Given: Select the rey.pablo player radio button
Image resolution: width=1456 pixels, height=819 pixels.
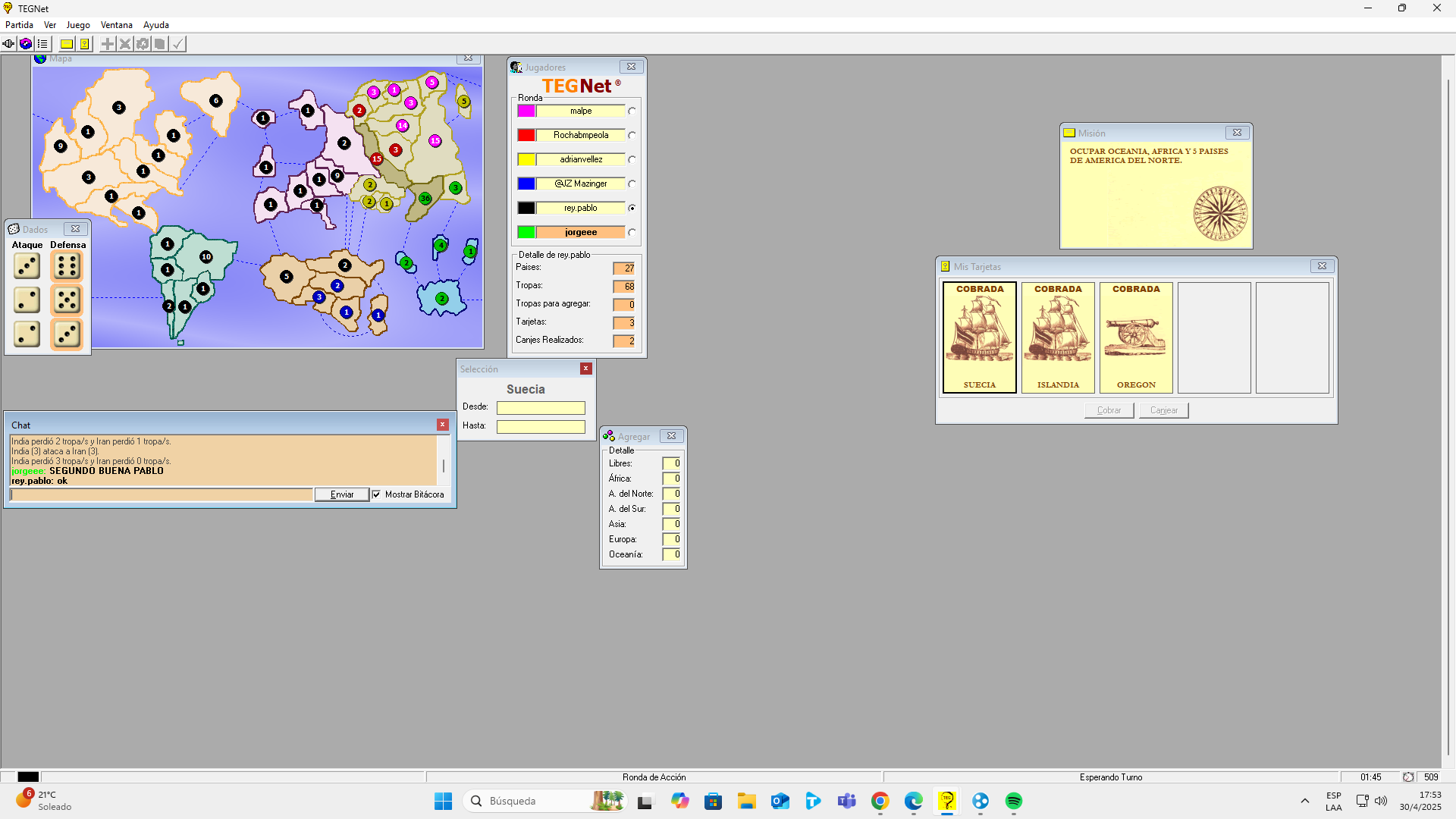Looking at the screenshot, I should 632,209.
